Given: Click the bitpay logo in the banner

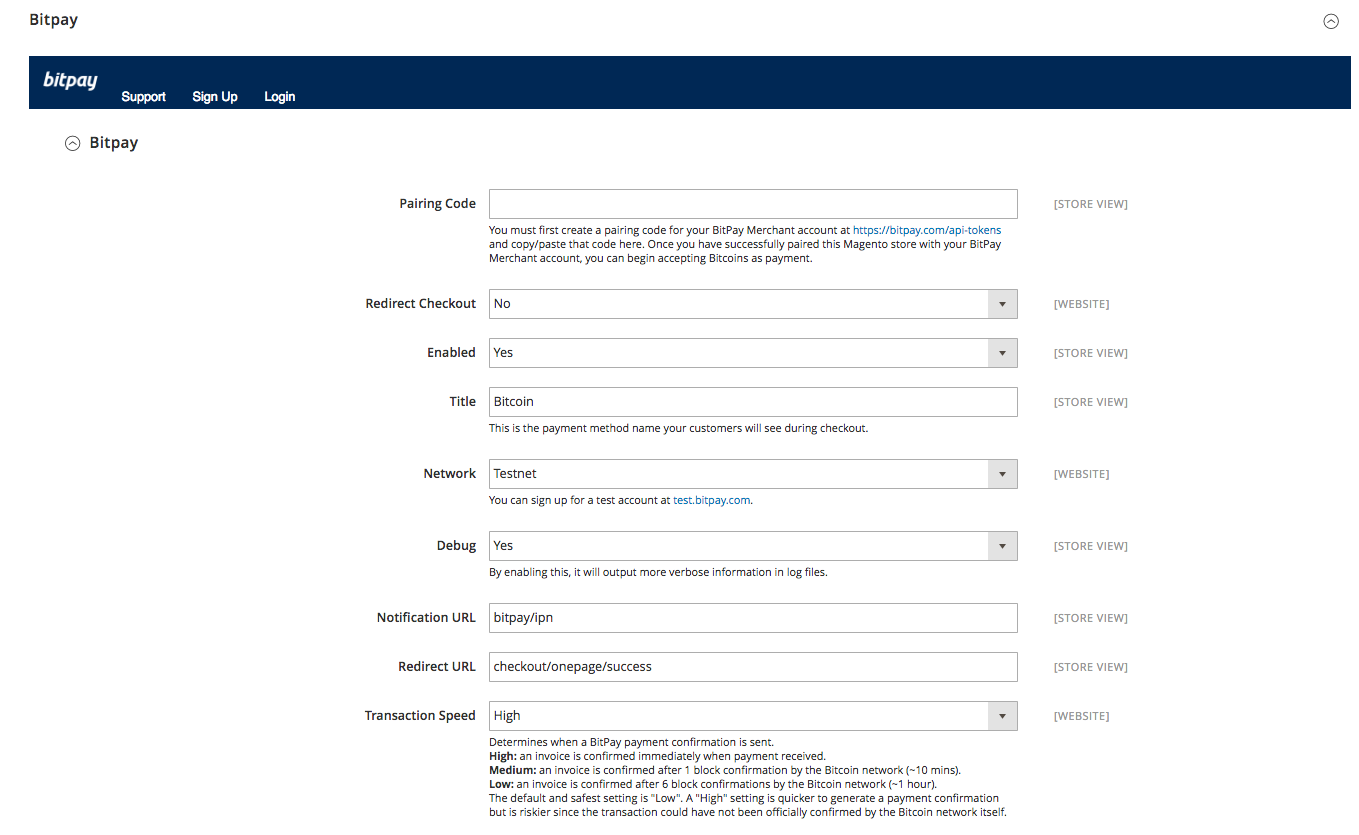Looking at the screenshot, I should (70, 81).
